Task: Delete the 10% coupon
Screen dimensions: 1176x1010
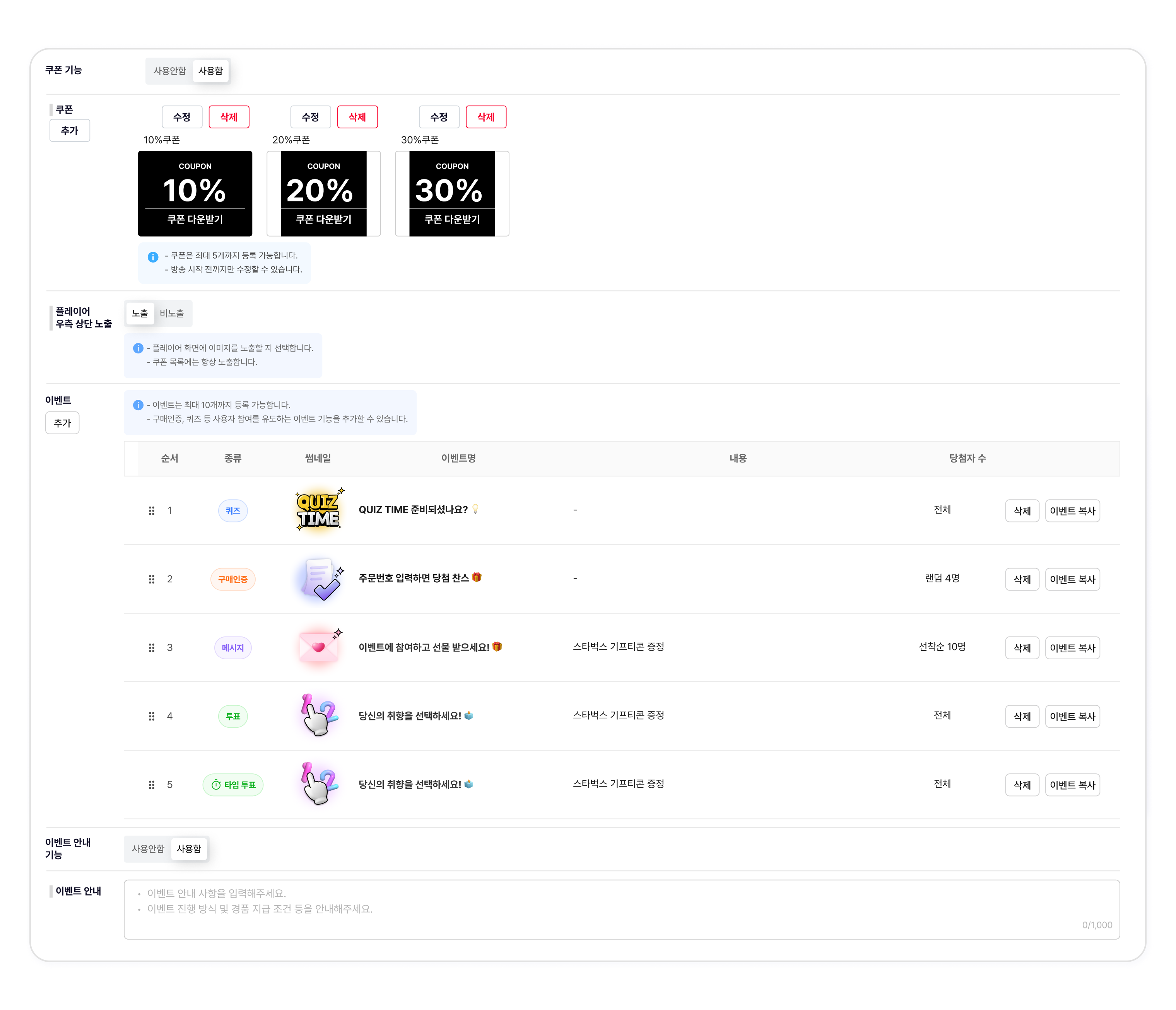Action: (x=229, y=117)
